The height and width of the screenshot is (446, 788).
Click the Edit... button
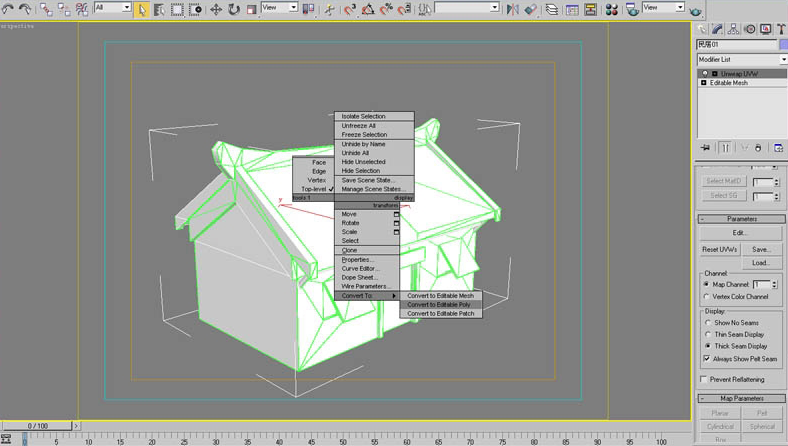739,233
